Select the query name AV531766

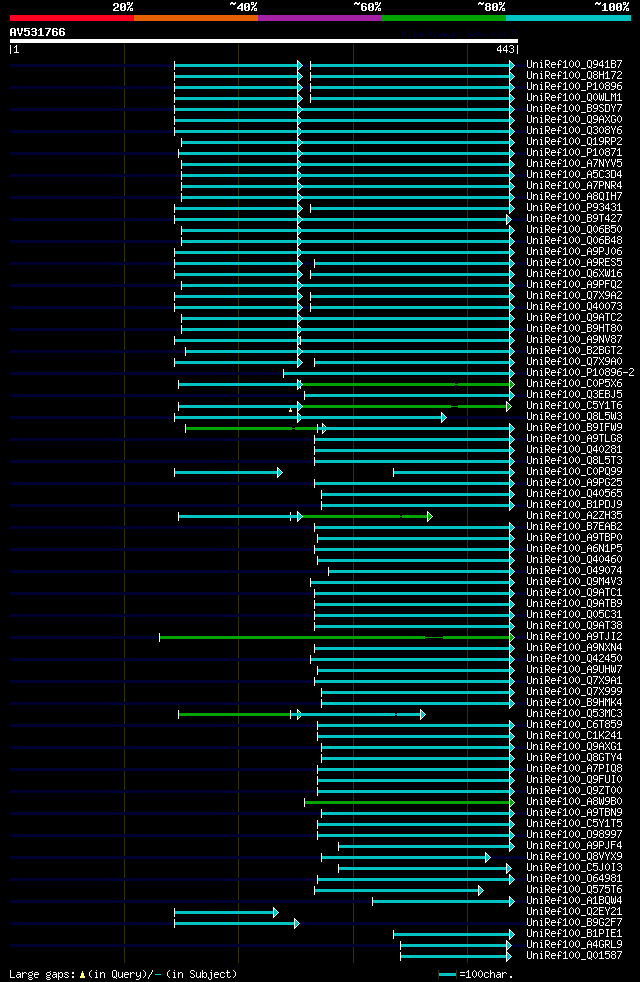pyautogui.click(x=38, y=32)
